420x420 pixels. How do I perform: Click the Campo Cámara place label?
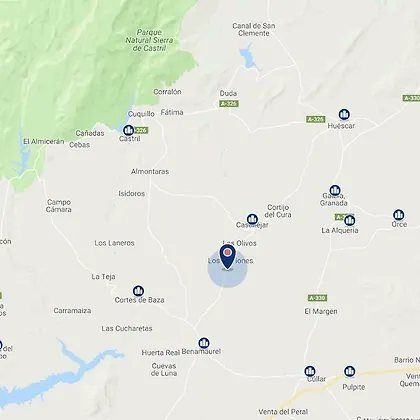(59, 206)
